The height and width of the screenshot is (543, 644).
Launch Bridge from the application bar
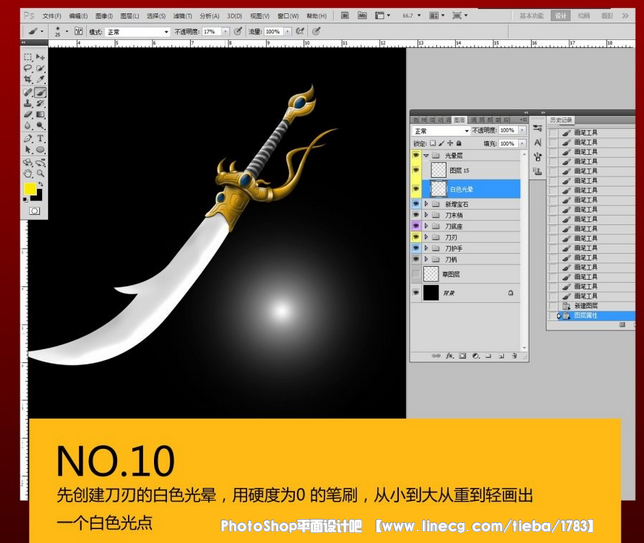click(345, 16)
